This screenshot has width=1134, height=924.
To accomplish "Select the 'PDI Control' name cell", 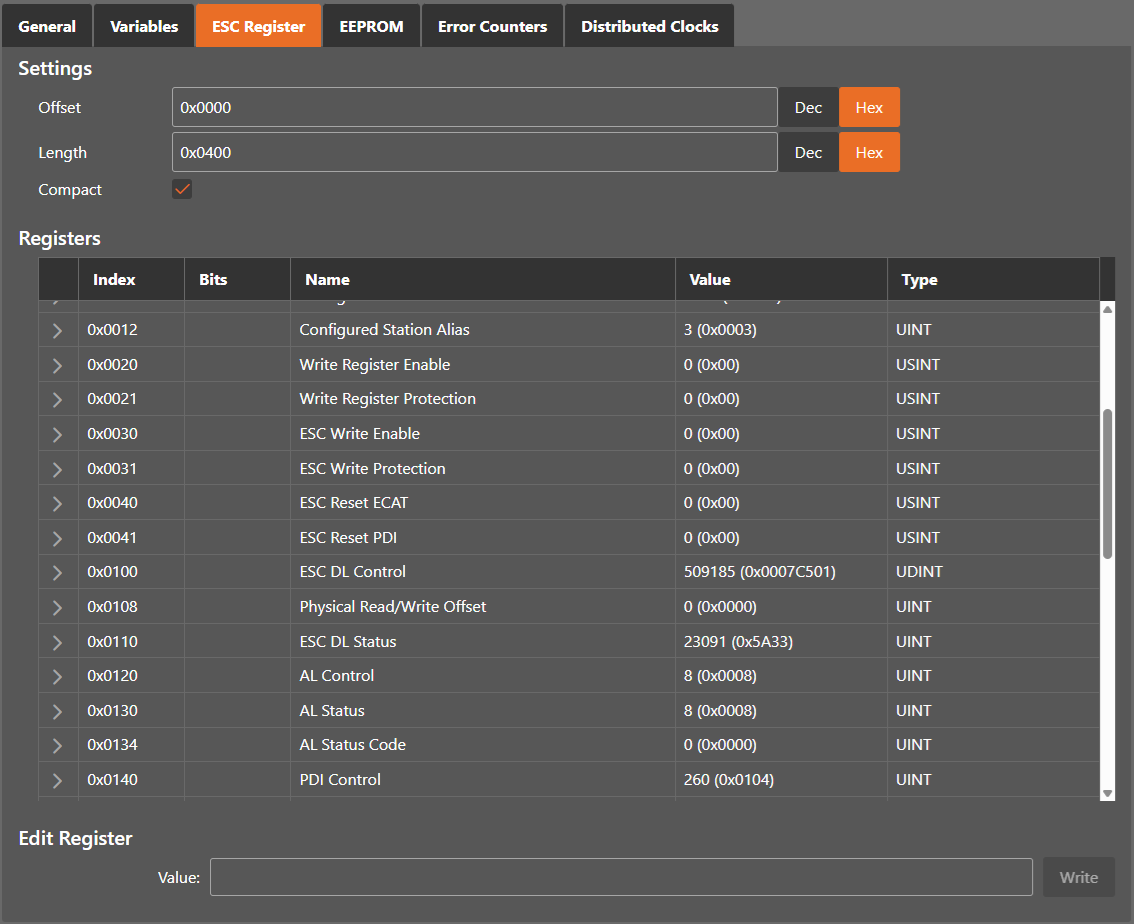I will 482,779.
